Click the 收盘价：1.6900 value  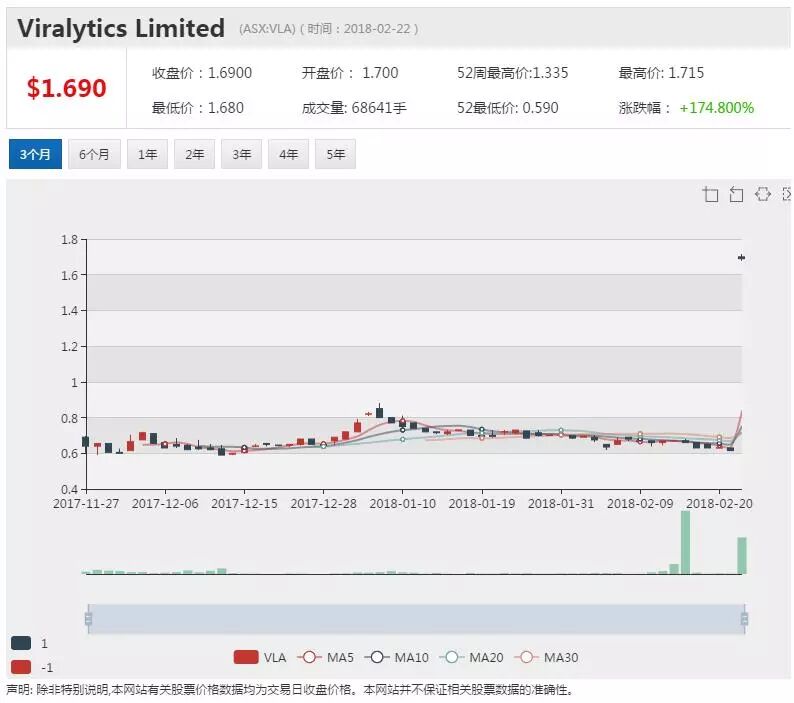202,73
